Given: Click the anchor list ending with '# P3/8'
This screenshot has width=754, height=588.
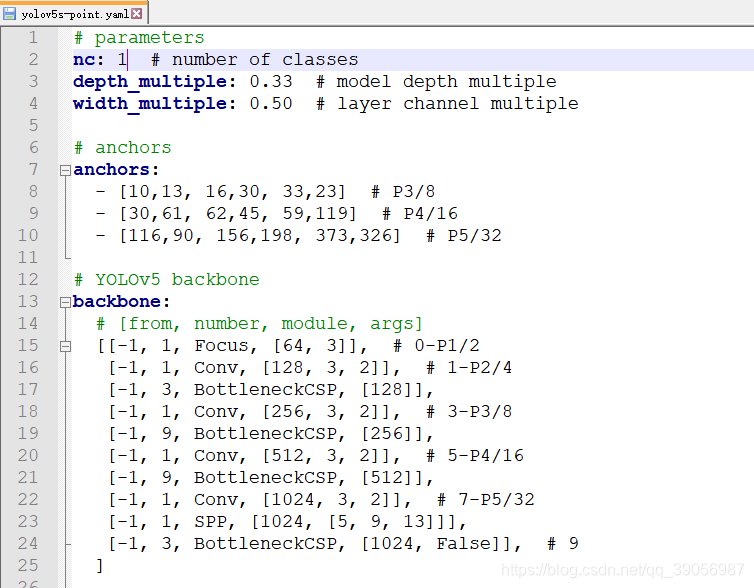Looking at the screenshot, I should click(265, 192).
